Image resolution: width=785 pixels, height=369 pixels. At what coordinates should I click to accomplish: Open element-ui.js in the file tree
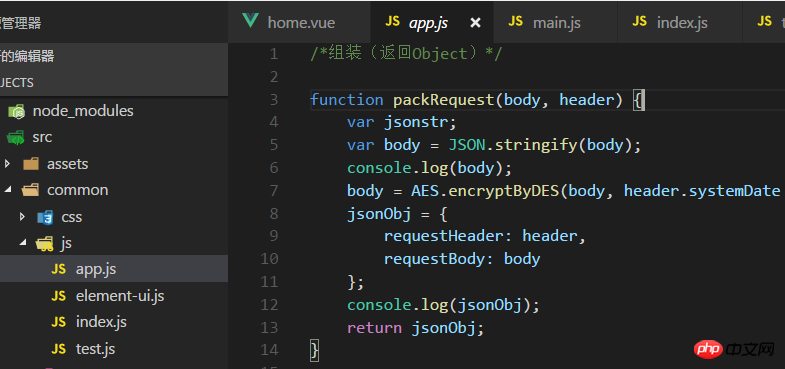(120, 296)
